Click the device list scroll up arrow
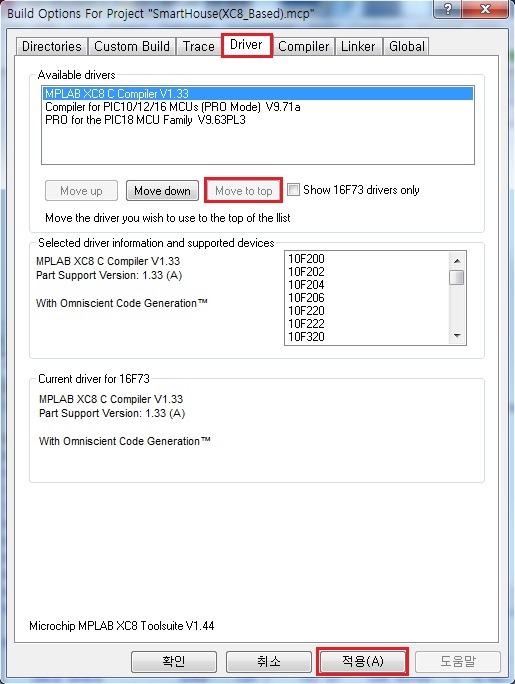This screenshot has width=515, height=684. click(x=457, y=261)
